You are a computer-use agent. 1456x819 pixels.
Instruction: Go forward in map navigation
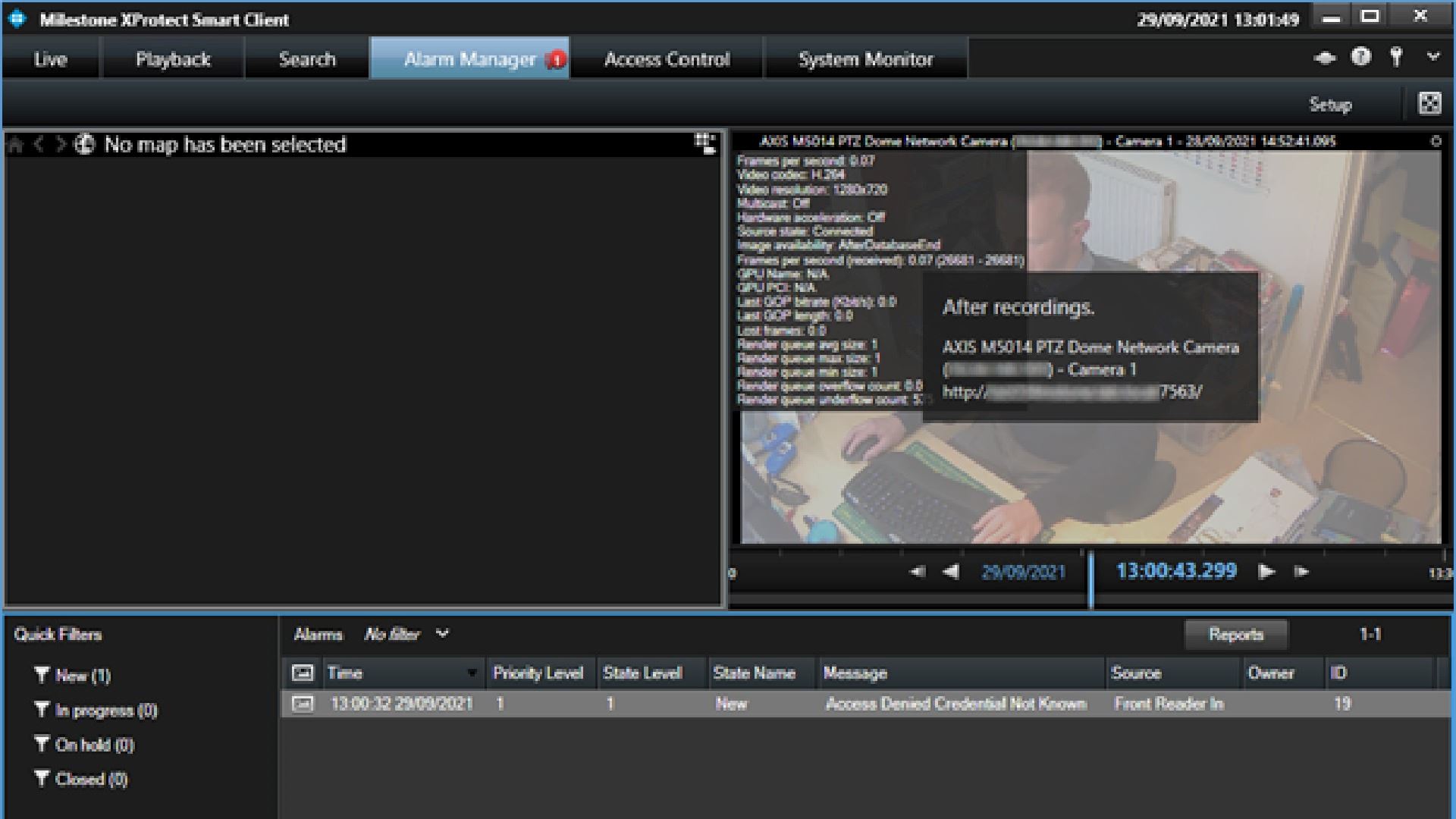pos(61,144)
